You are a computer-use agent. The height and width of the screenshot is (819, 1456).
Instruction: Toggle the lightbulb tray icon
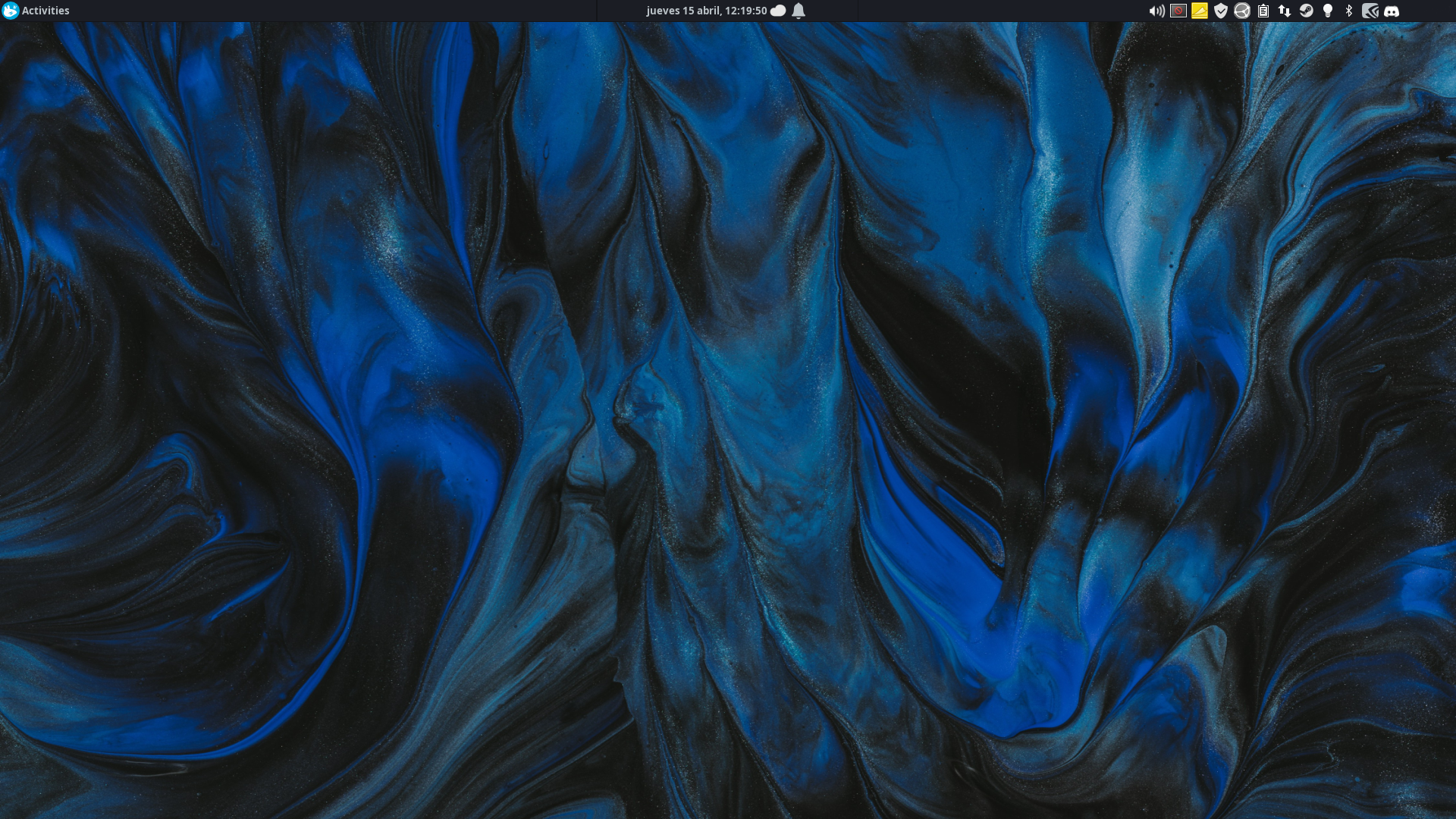(1328, 11)
